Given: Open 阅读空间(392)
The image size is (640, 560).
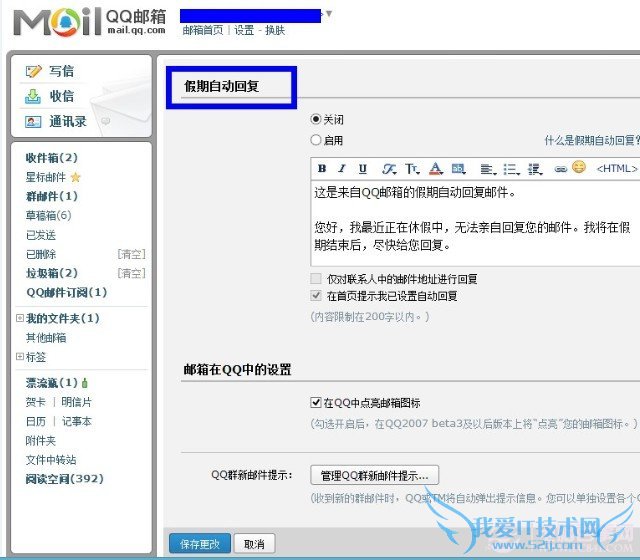Looking at the screenshot, I should point(64,479).
